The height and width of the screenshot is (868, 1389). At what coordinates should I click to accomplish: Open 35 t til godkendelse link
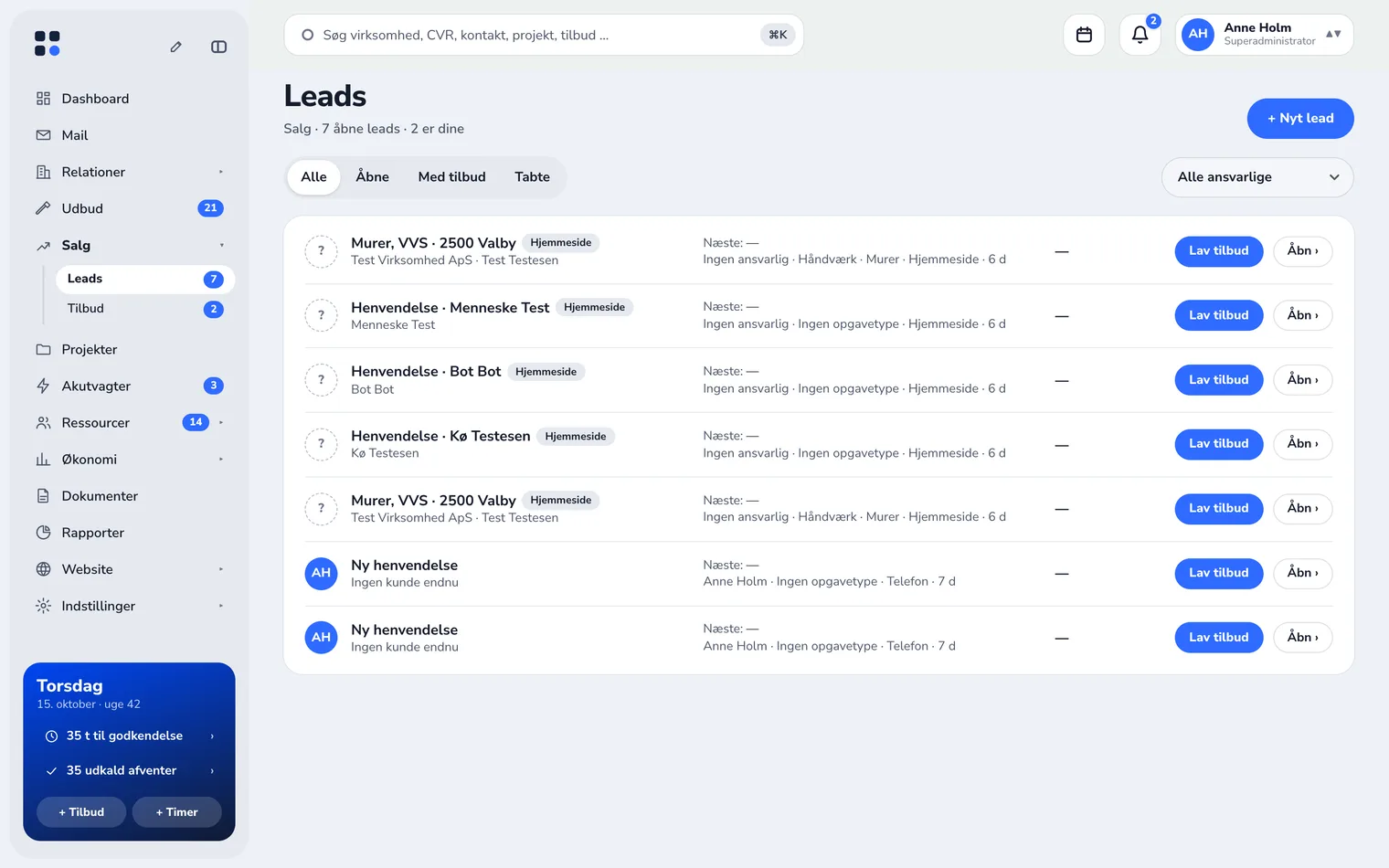tap(129, 736)
